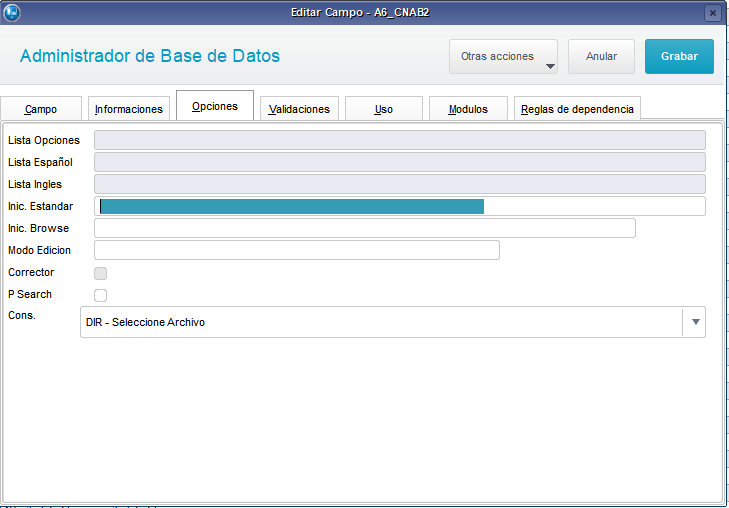Save changes with the Grabar button
The width and height of the screenshot is (729, 508).
[679, 57]
